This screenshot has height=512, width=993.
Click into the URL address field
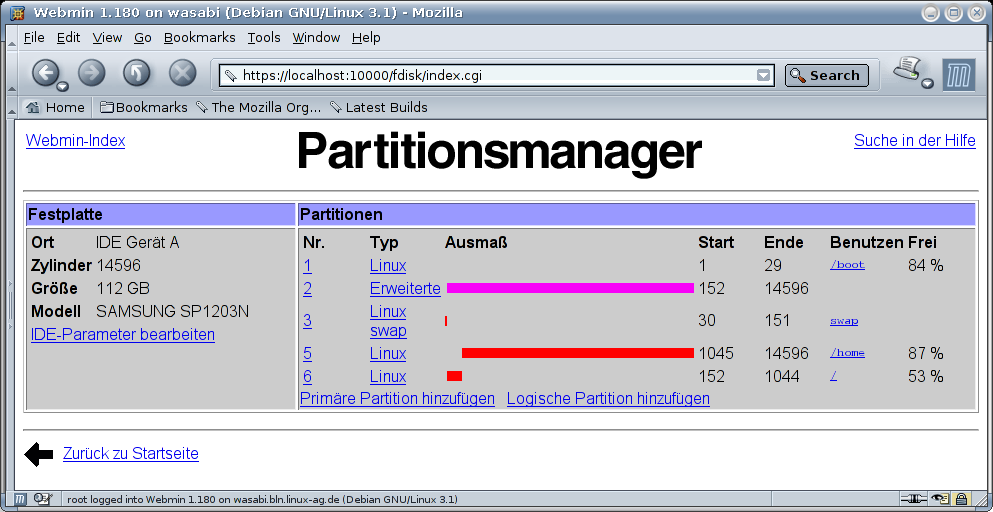pyautogui.click(x=497, y=75)
